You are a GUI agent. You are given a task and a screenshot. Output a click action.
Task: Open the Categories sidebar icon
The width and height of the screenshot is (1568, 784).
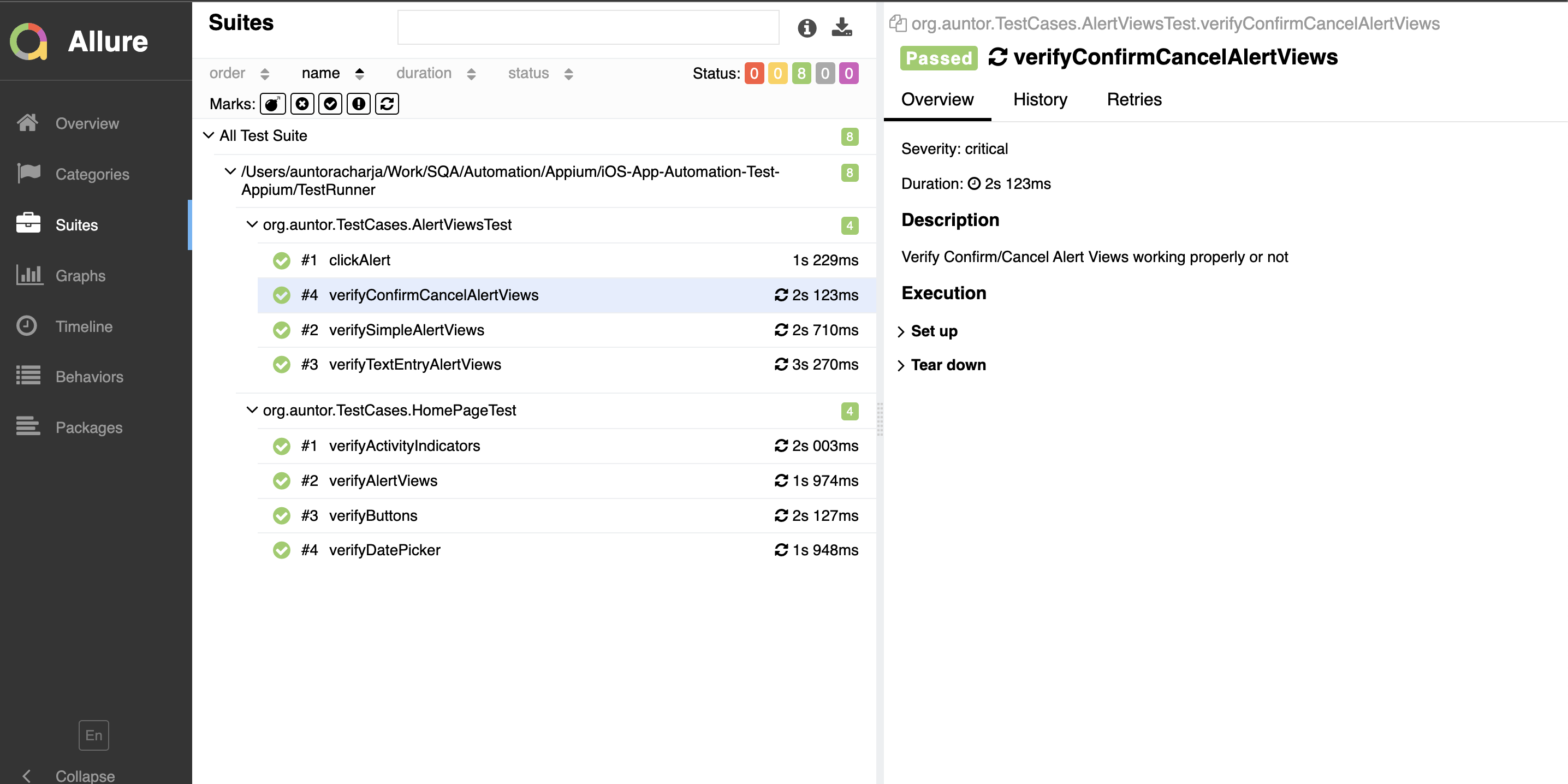pyautogui.click(x=28, y=174)
